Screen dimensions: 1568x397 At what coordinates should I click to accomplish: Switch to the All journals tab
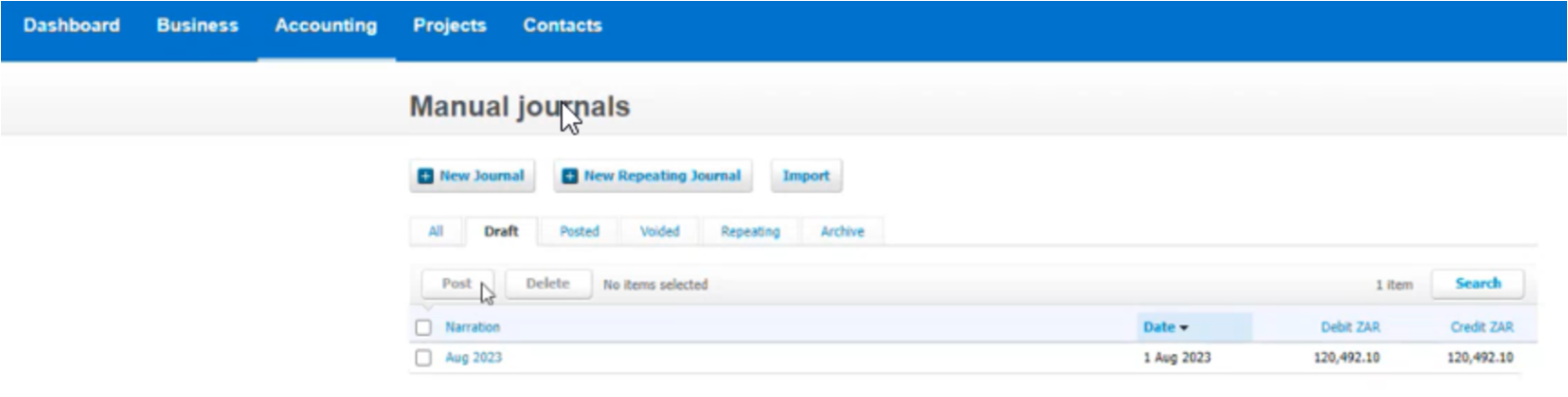(436, 232)
